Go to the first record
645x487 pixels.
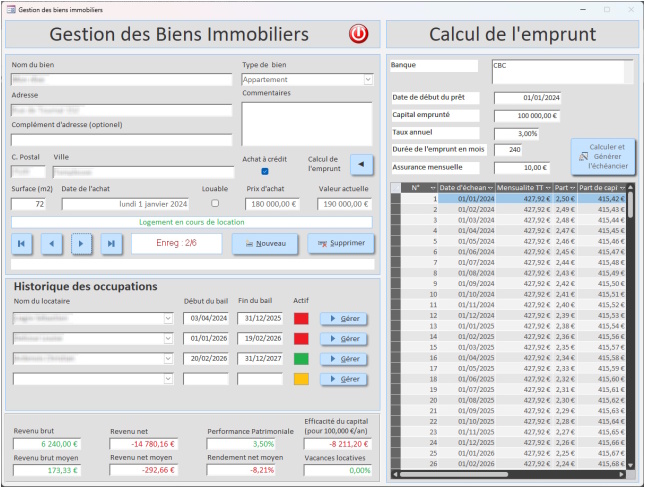(24, 243)
